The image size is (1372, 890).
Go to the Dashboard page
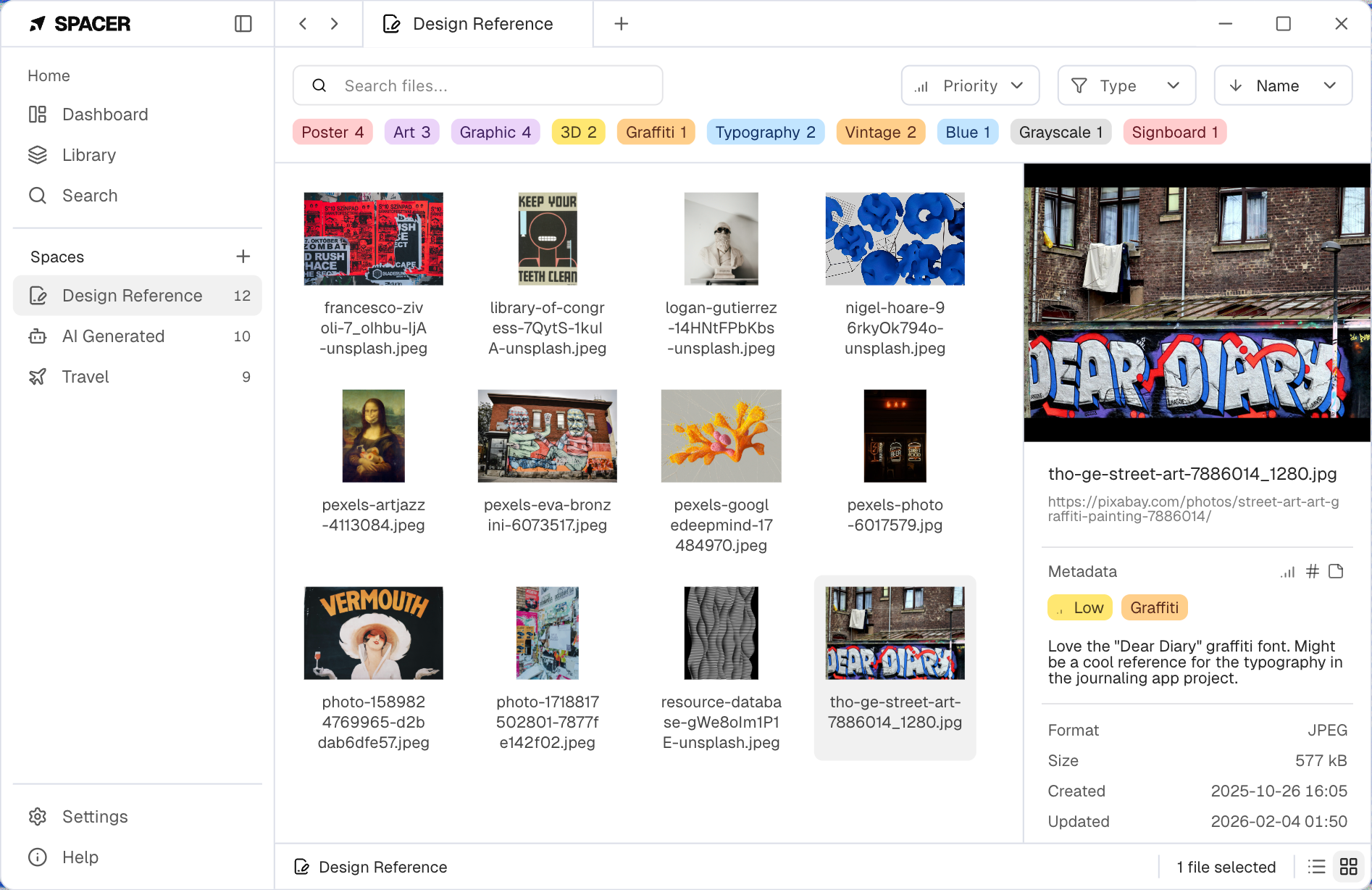coord(105,115)
